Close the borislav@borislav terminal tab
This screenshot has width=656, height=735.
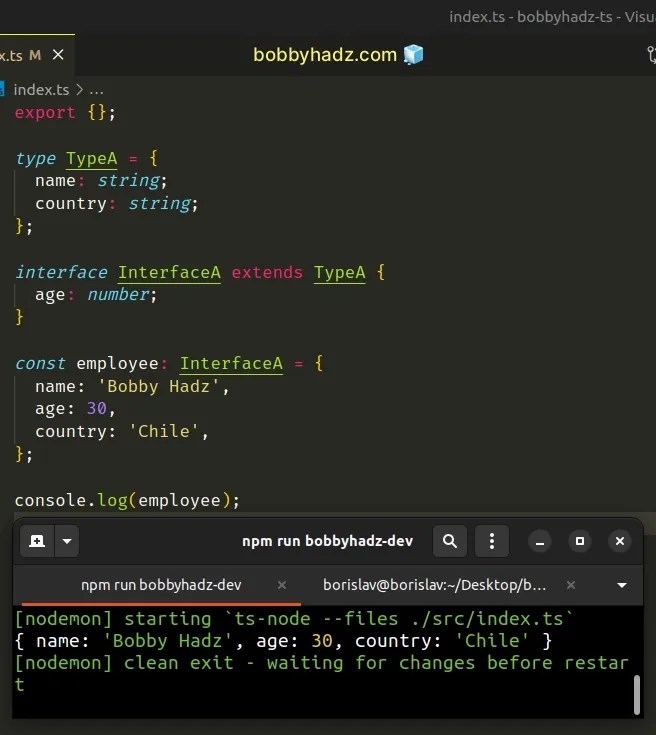tap(571, 585)
